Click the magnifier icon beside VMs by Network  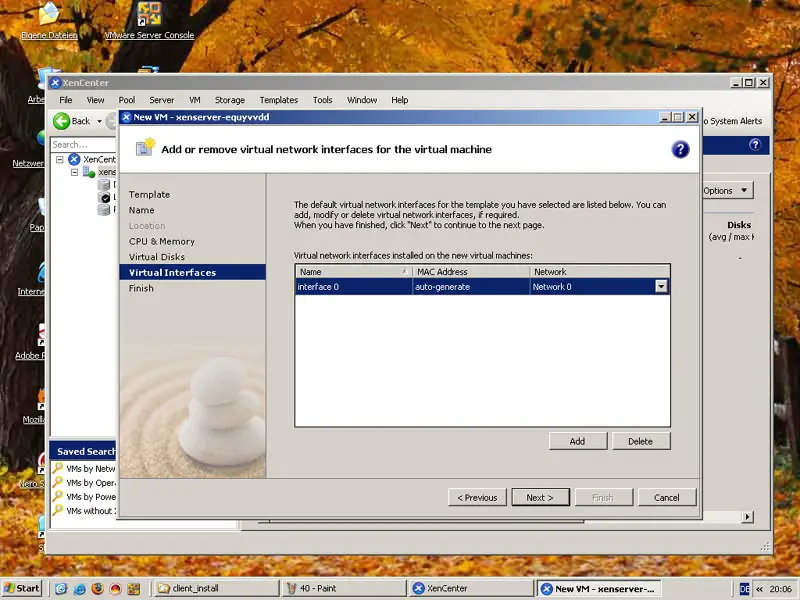[x=58, y=468]
